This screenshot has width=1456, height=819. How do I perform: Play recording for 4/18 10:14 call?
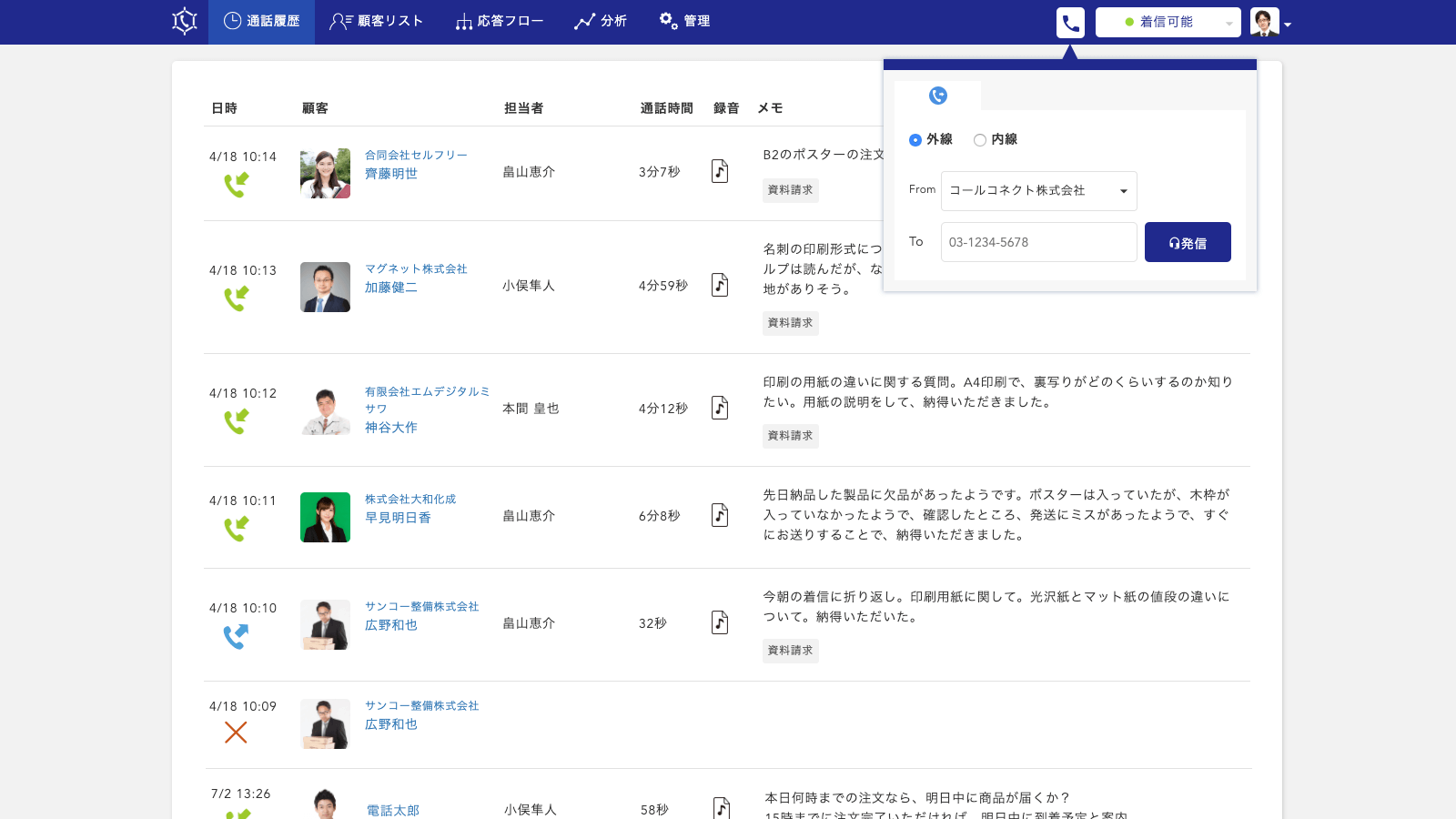720,171
